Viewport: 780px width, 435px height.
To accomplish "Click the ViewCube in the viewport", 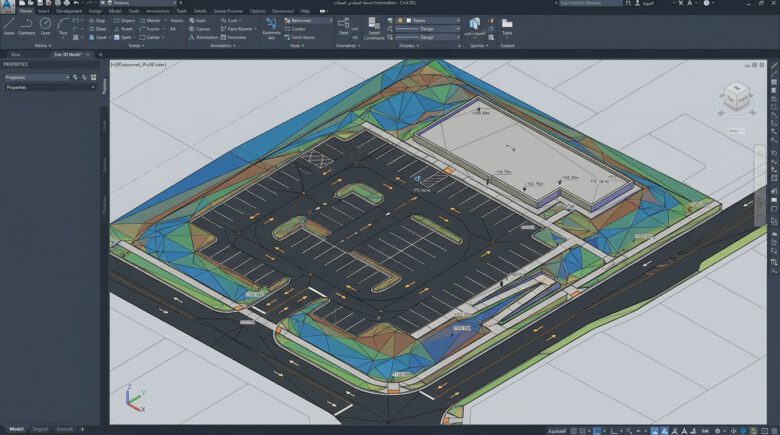I will tap(737, 97).
